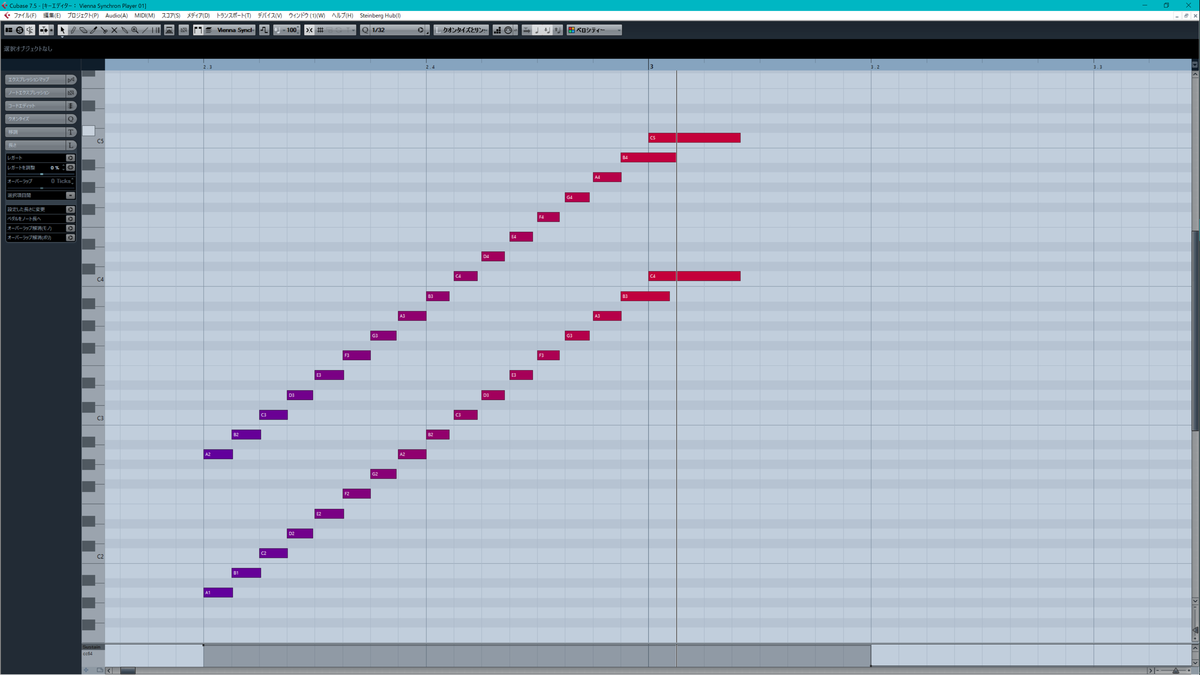Apply the レガート function button
The height and width of the screenshot is (675, 1200).
[70, 158]
